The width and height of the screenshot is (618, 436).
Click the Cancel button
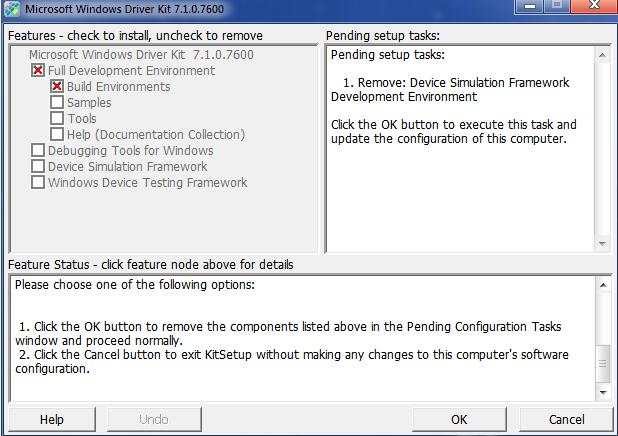point(566,419)
